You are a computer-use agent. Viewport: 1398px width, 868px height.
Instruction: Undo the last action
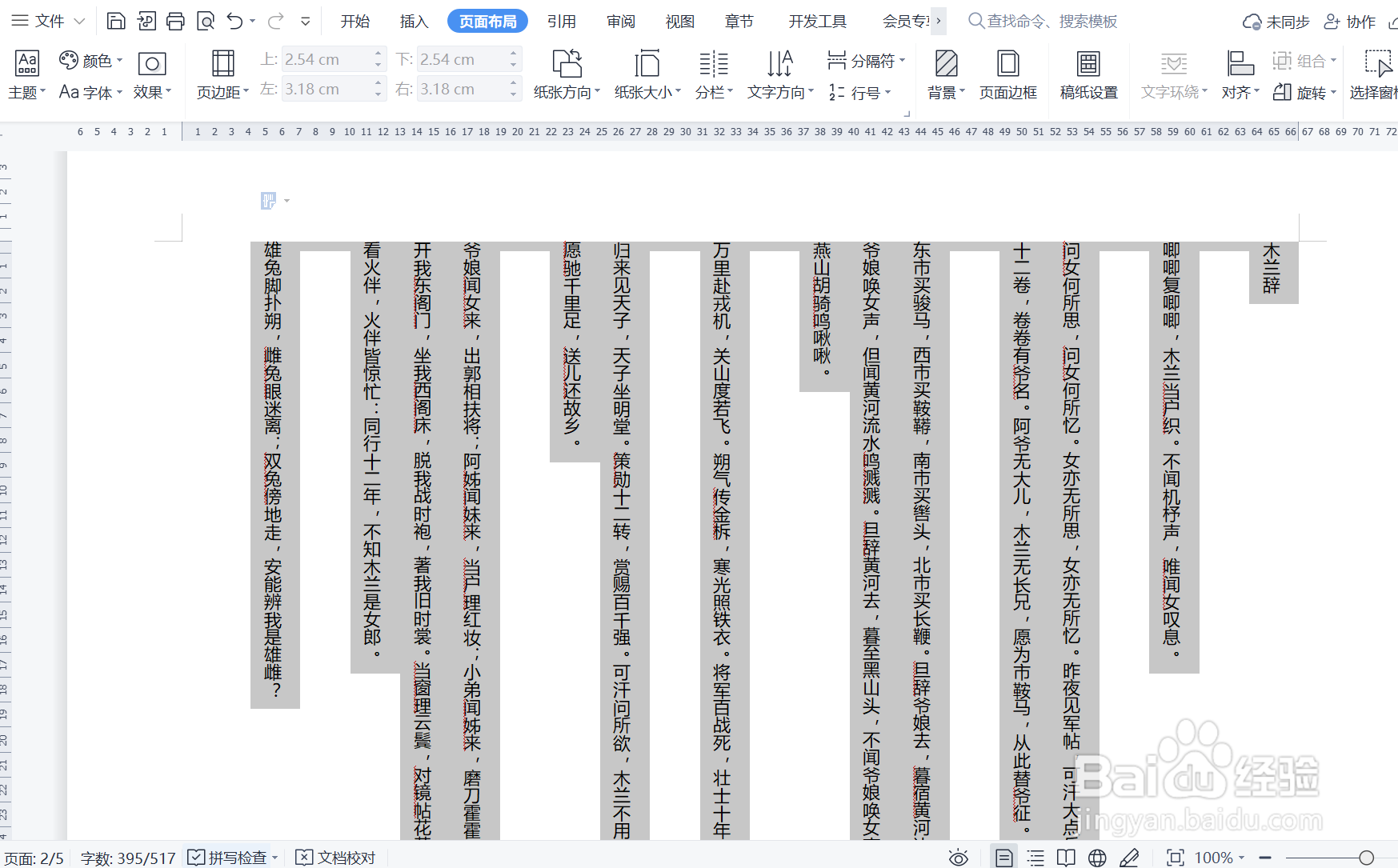tap(234, 21)
